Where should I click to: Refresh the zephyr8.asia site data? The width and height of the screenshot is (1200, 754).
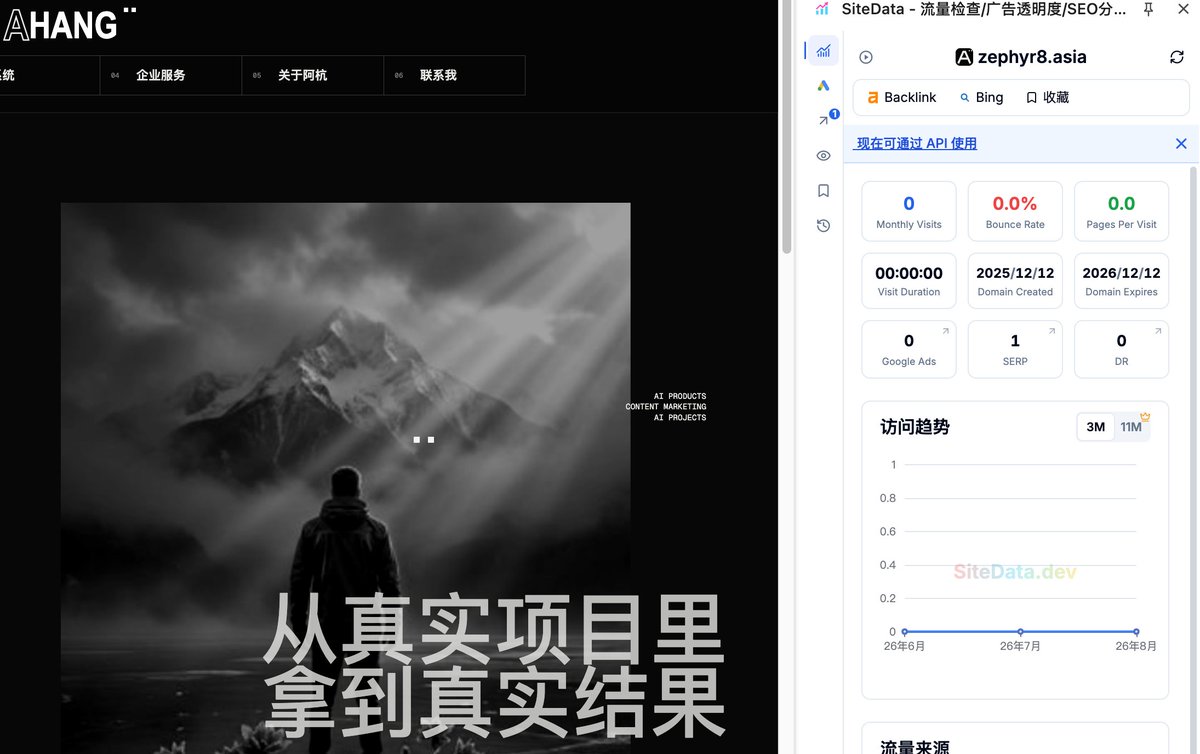tap(1177, 57)
